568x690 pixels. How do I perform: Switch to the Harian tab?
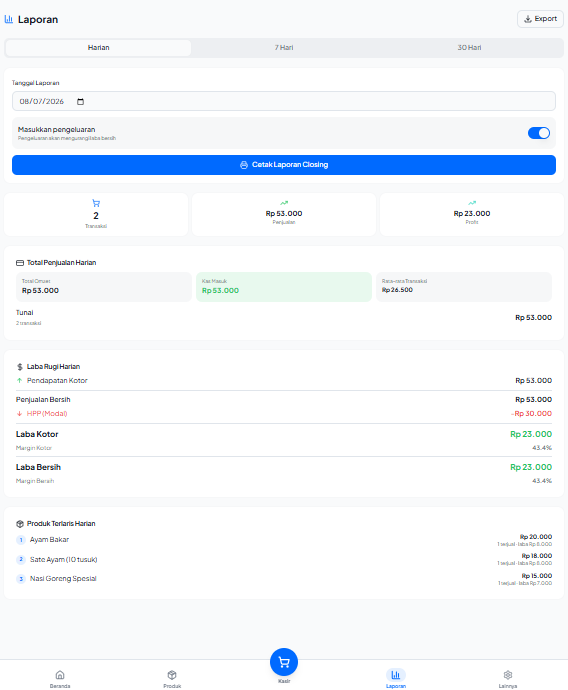[x=99, y=48]
